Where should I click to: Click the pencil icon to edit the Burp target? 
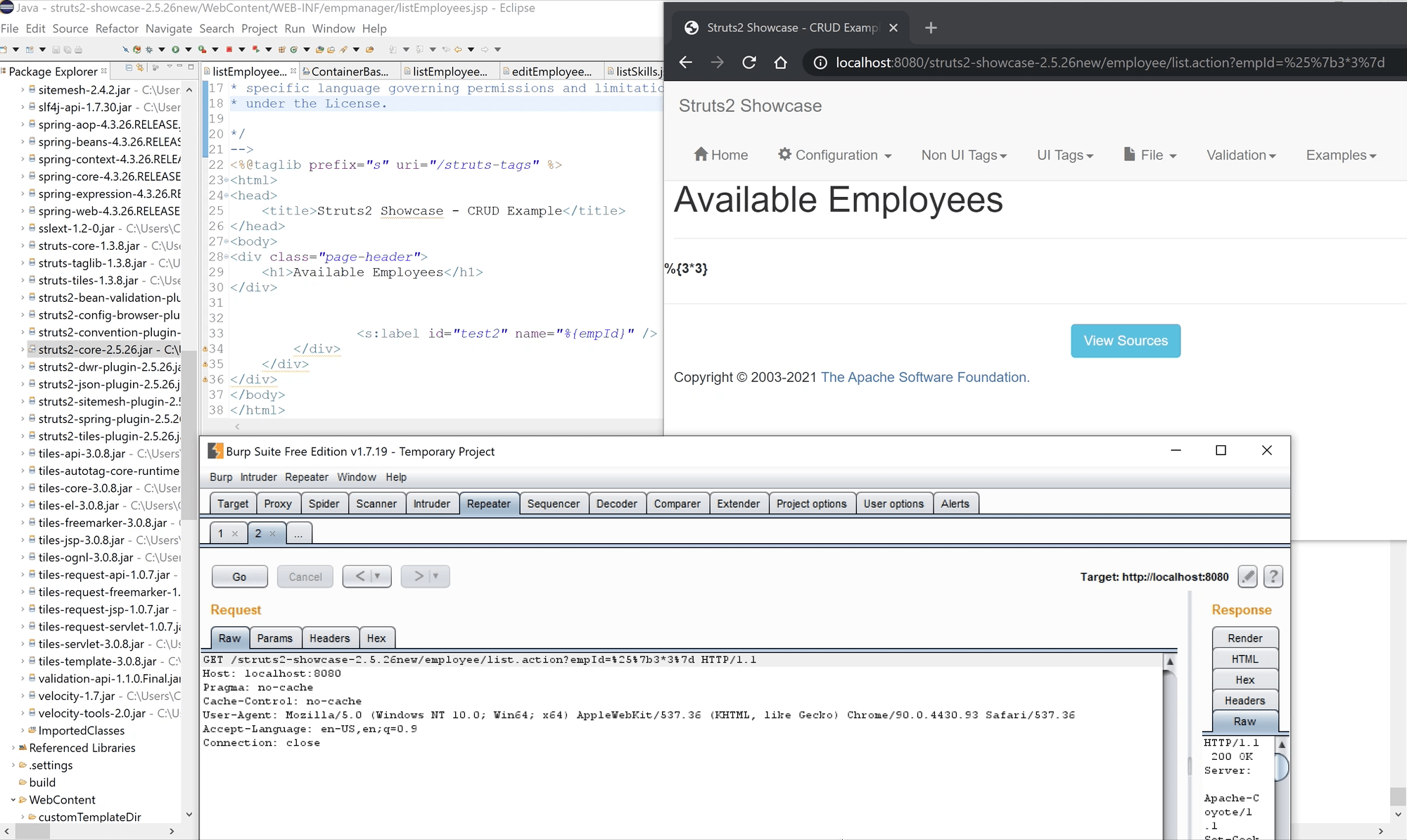1247,576
